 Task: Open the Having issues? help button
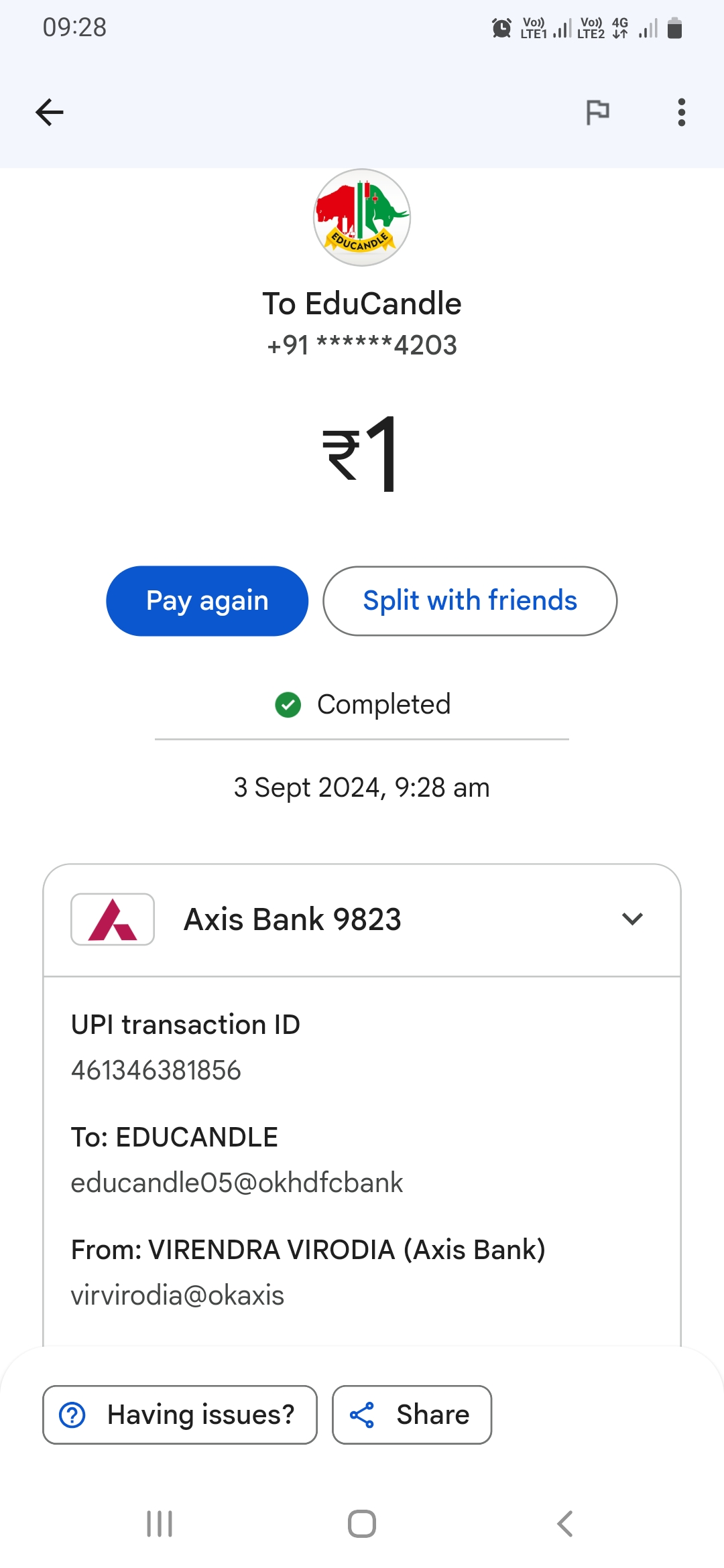180,1415
